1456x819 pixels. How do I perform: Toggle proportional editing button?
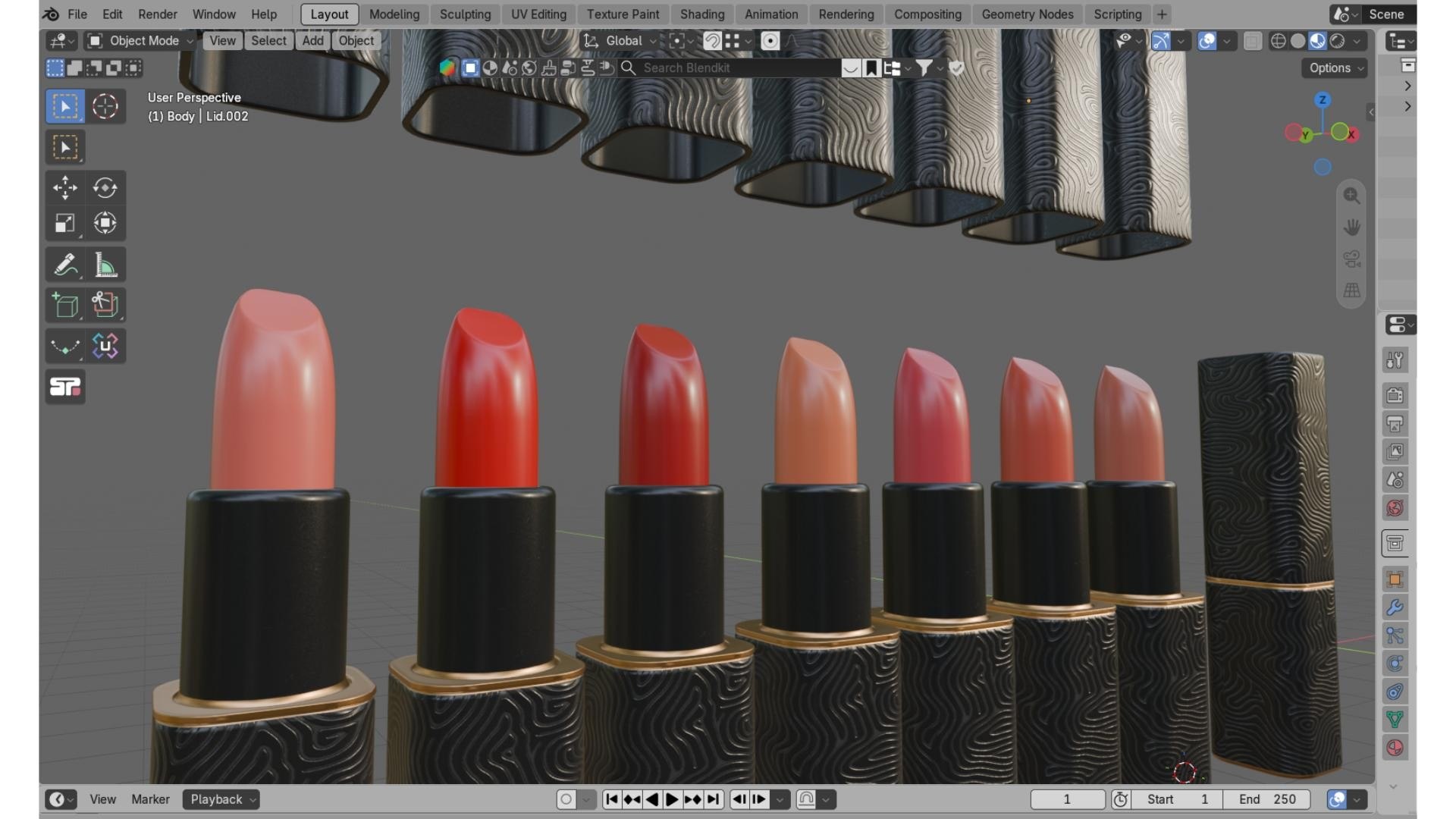770,41
